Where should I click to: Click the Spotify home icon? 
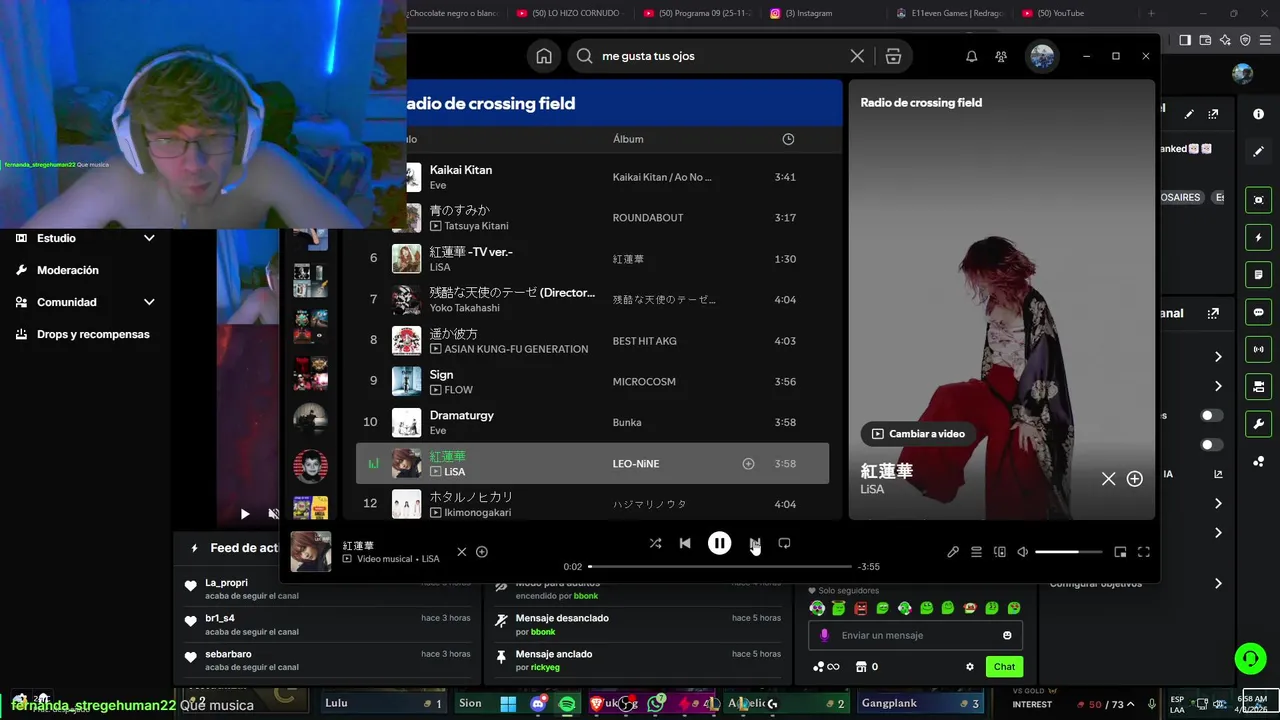pyautogui.click(x=544, y=56)
